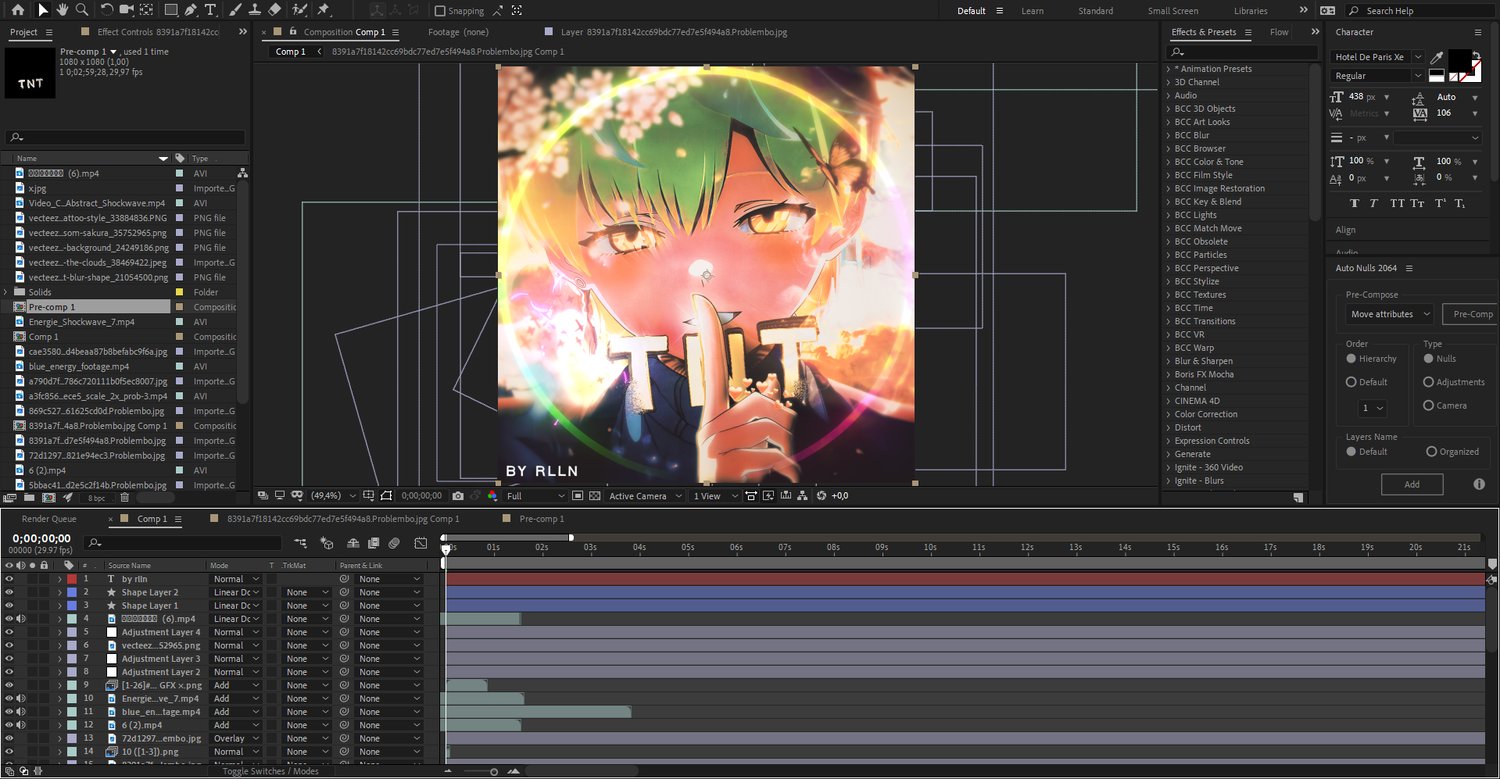The image size is (1500, 779).
Task: Select the Pan Behind anchor point tool
Action: 147,10
